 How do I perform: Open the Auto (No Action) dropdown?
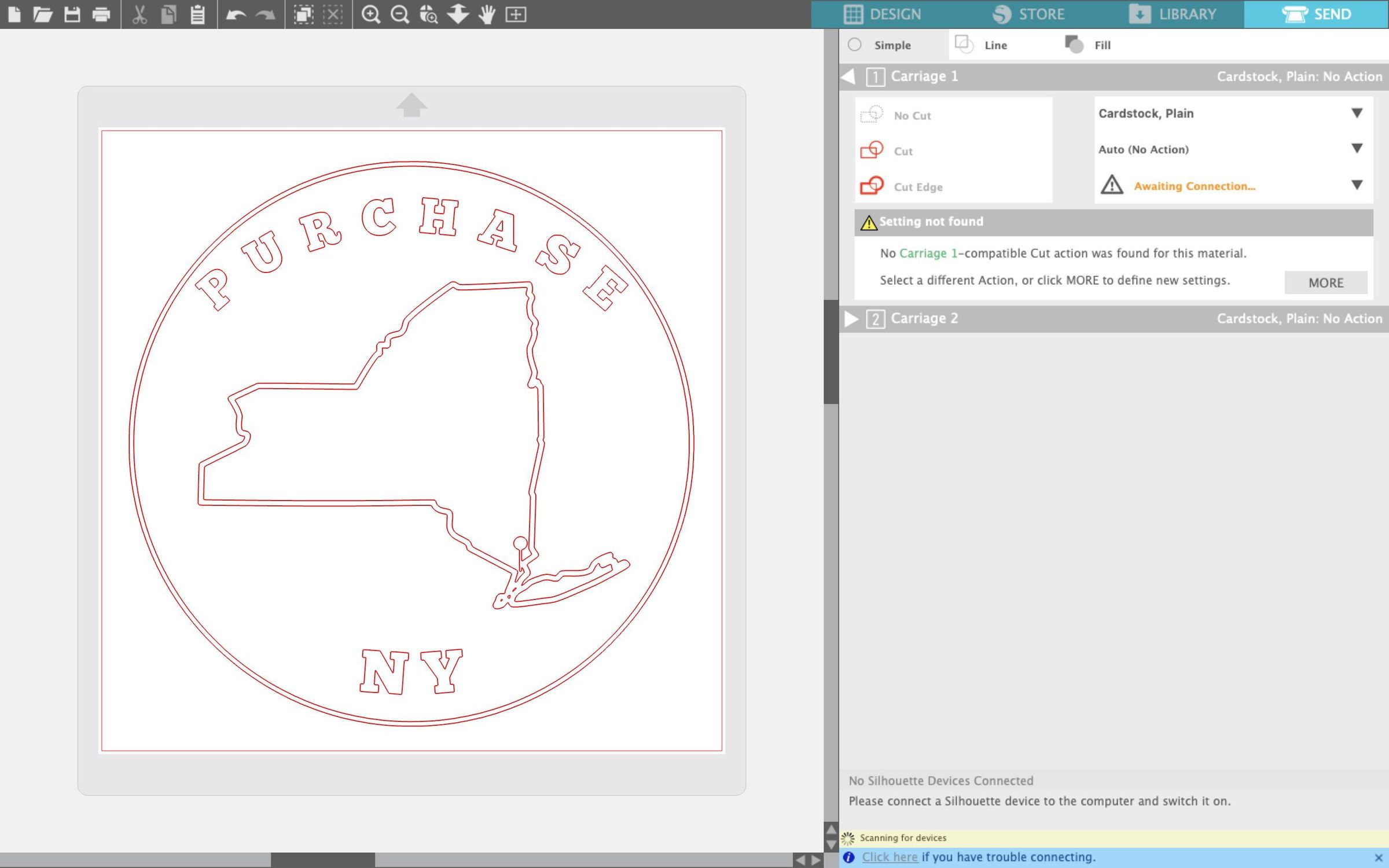(x=1233, y=149)
